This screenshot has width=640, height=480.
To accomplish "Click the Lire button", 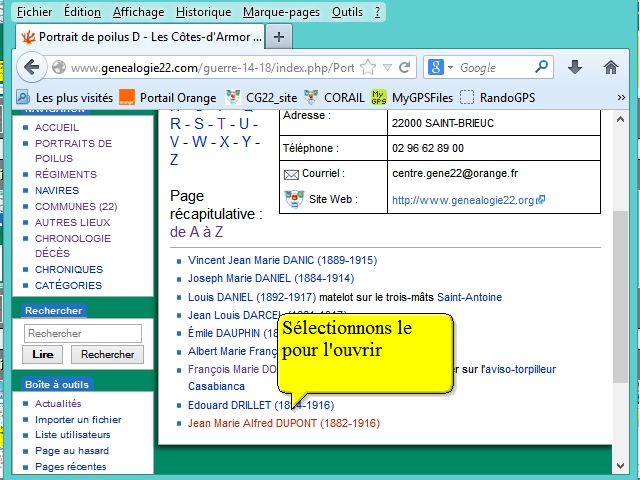I will coord(42,354).
